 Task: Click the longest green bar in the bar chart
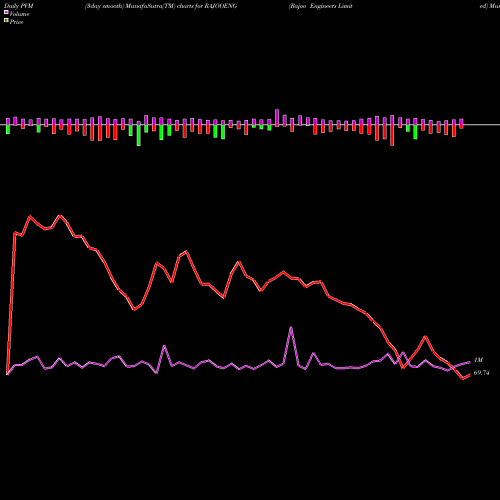click(139, 135)
